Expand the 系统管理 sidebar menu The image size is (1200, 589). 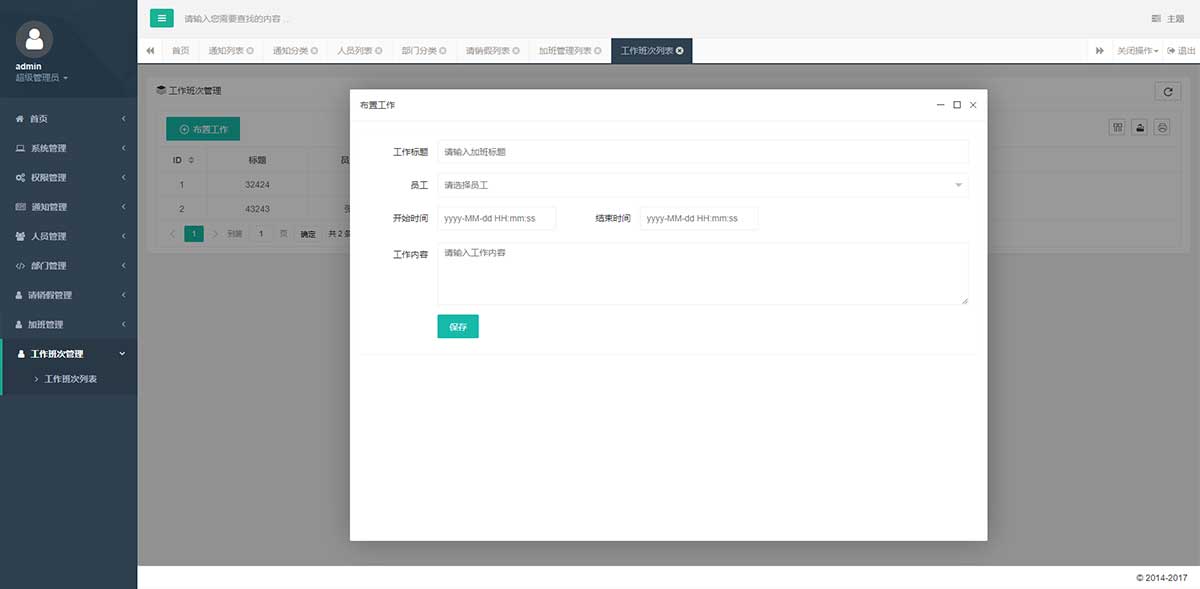pos(68,148)
